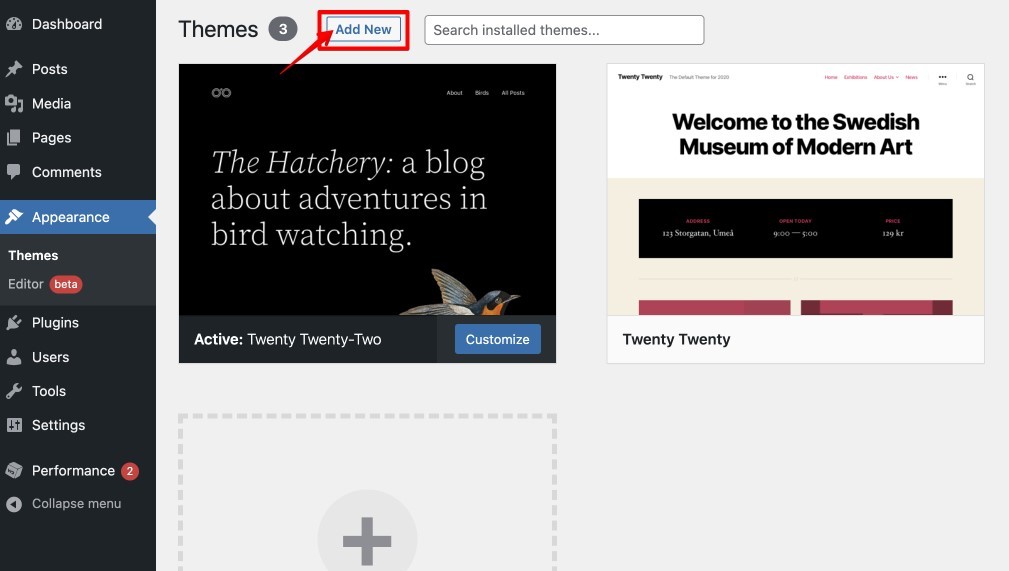Click the themes count badge 3
The width and height of the screenshot is (1009, 571).
(282, 29)
